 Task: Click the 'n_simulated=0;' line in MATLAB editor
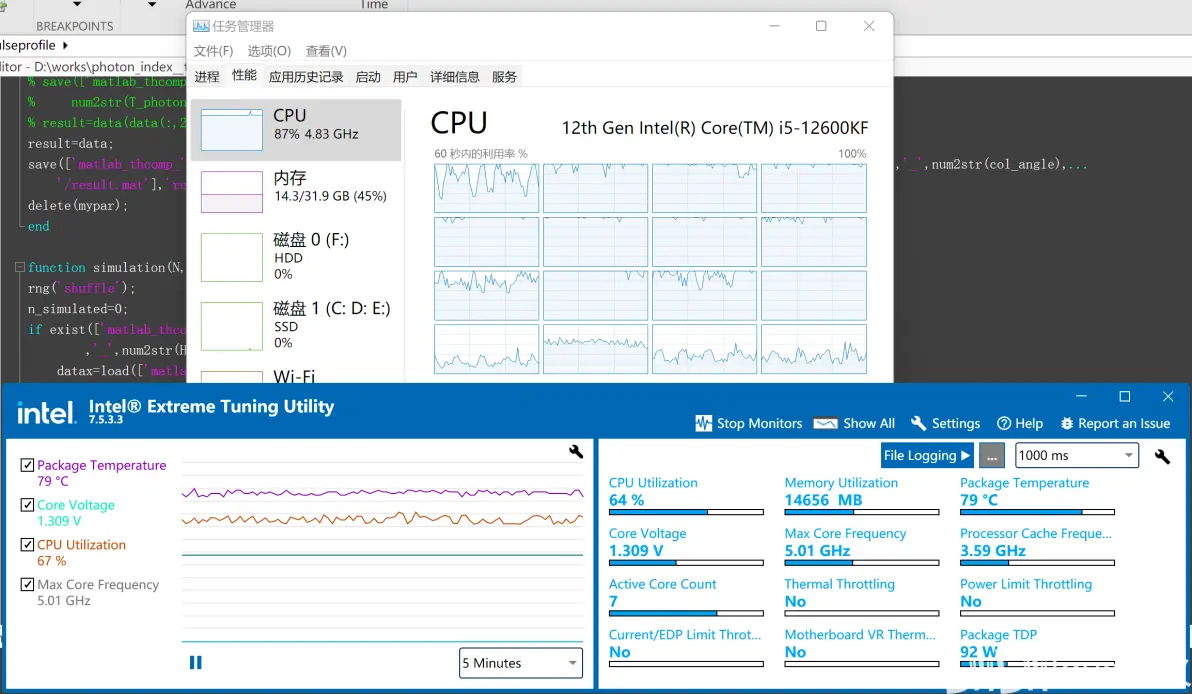pyautogui.click(x=78, y=309)
